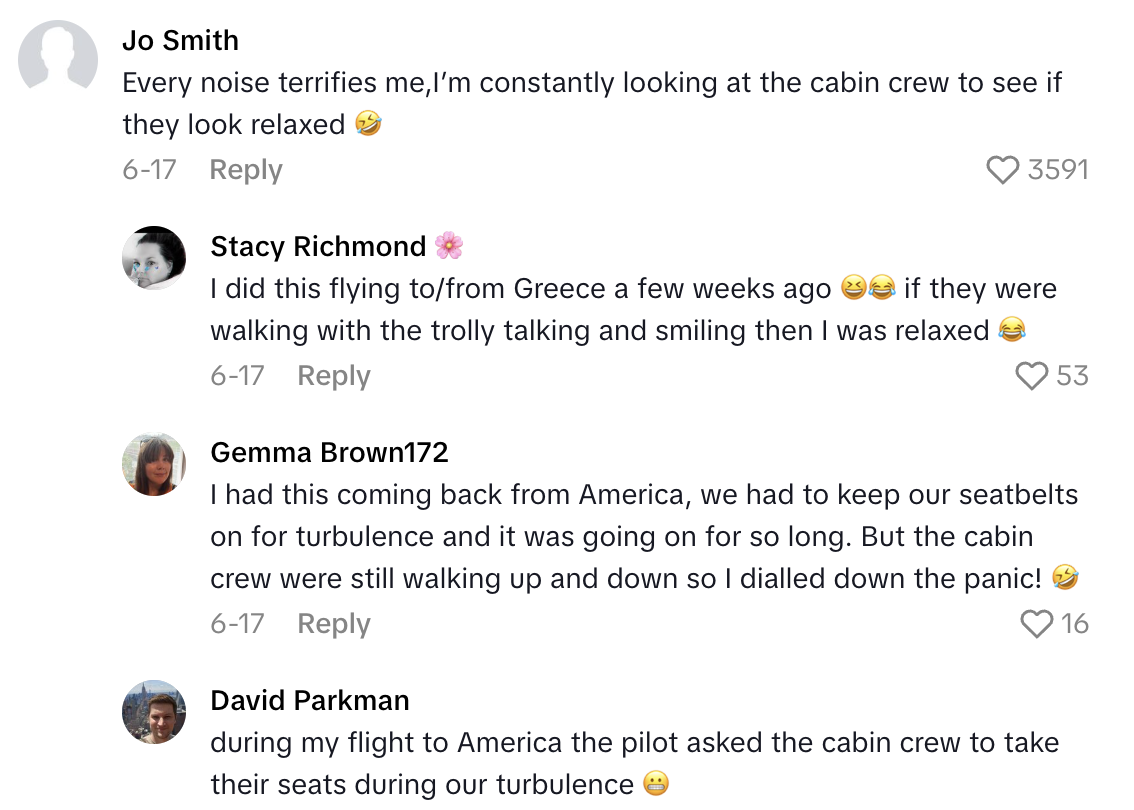This screenshot has width=1134, height=810.
Task: Reply to Stacy Richmond's comment
Action: (334, 376)
